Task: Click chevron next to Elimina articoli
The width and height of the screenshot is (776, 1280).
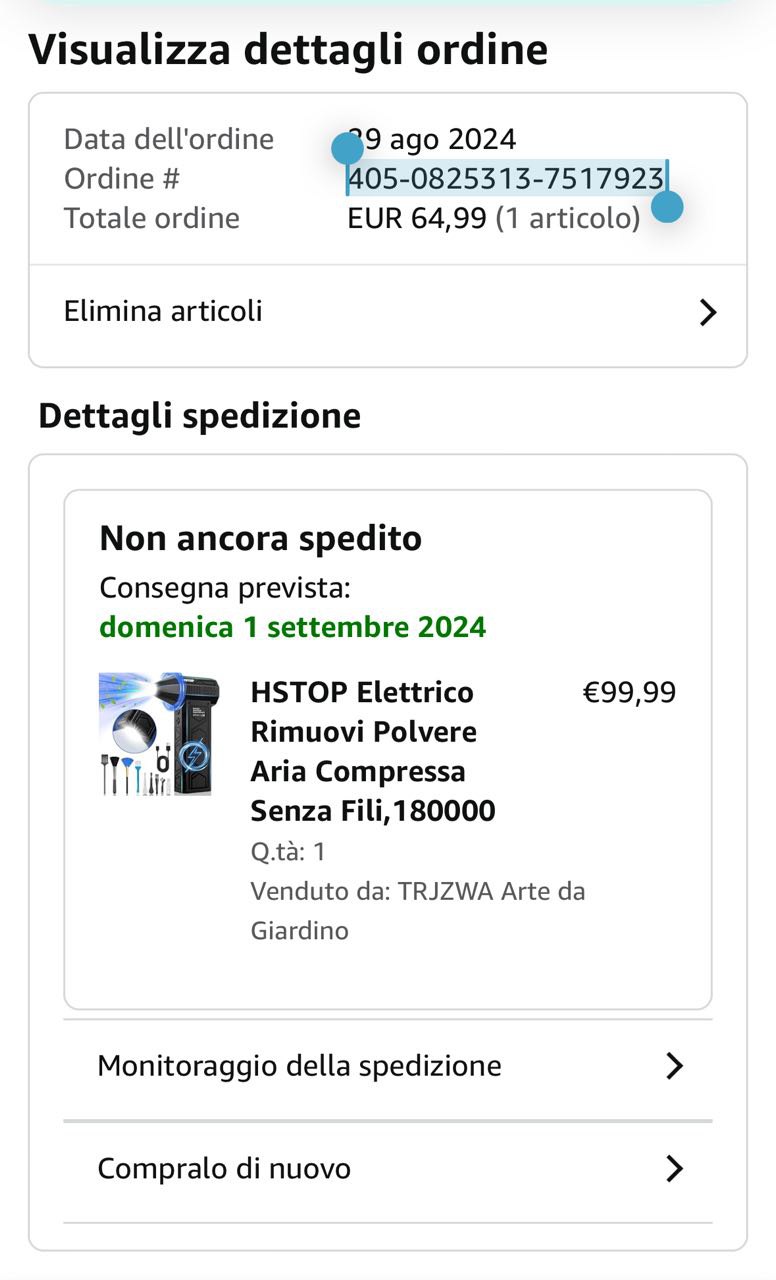Action: point(708,312)
